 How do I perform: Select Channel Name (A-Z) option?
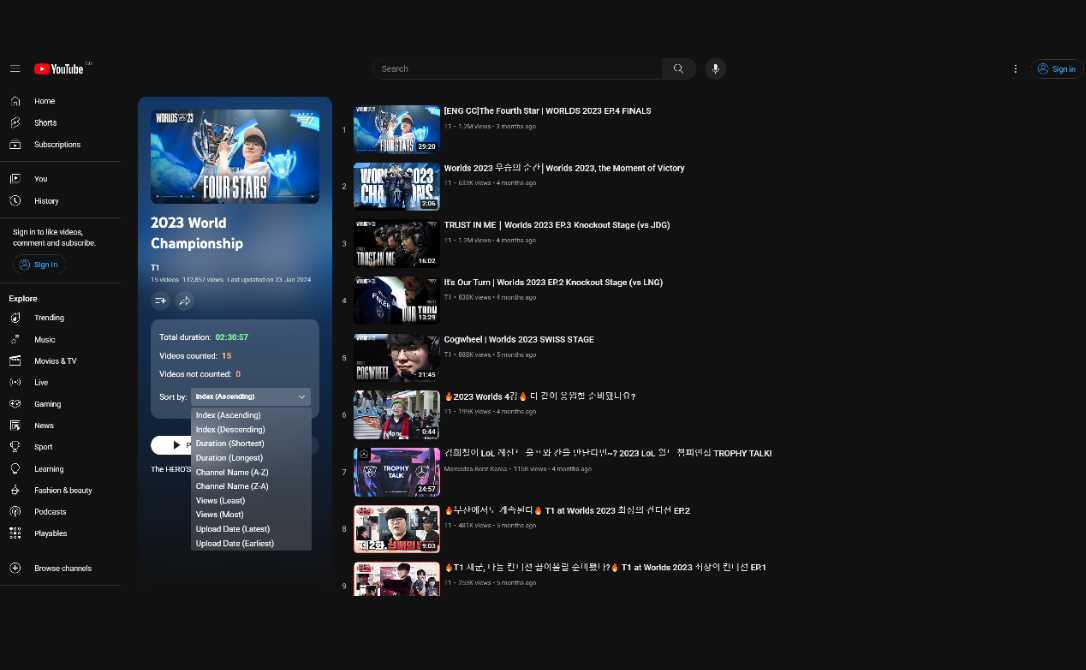click(x=251, y=473)
